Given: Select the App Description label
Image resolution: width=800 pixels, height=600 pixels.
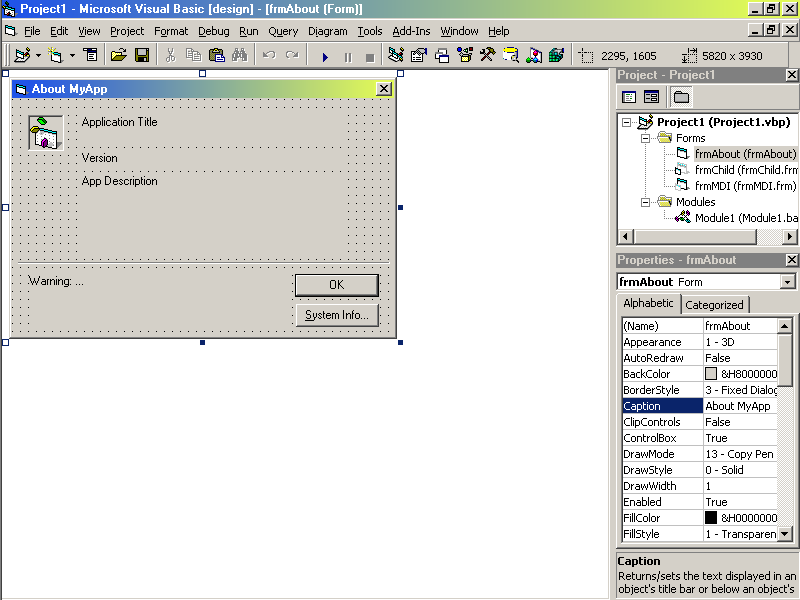Looking at the screenshot, I should (119, 181).
